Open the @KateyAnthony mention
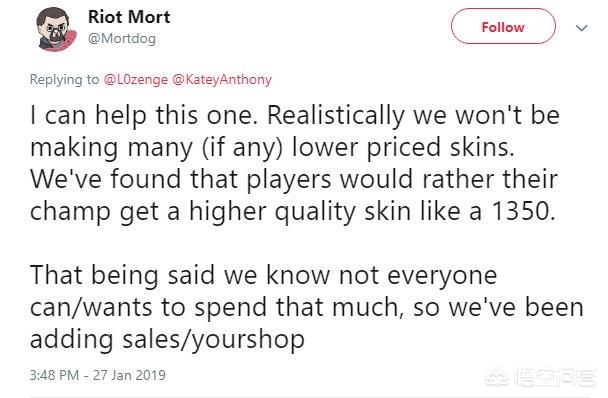Viewport: 608px width, 398px height. [x=221, y=79]
